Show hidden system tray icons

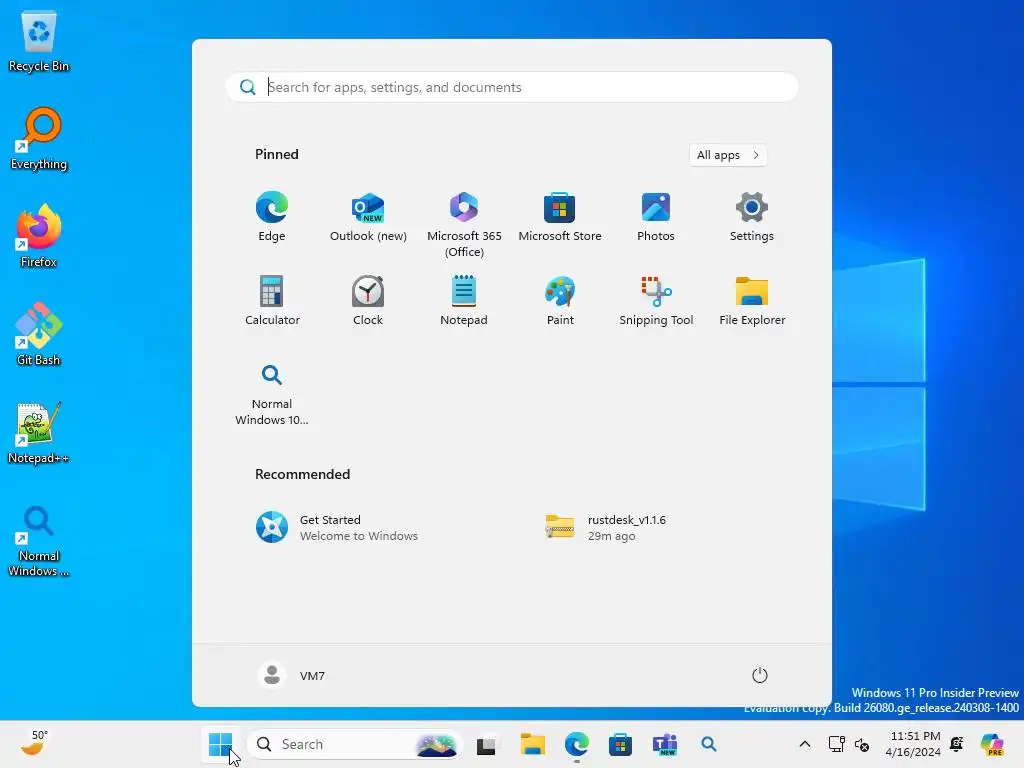[x=805, y=744]
